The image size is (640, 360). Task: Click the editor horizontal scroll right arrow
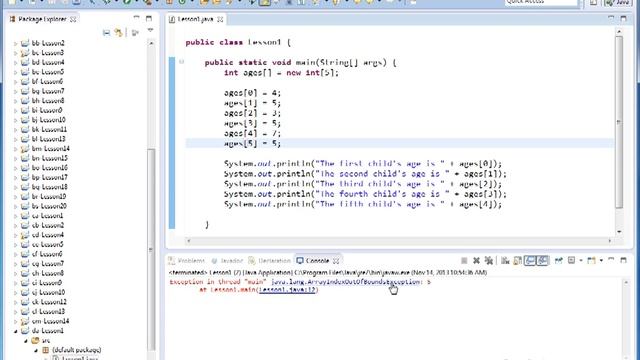point(610,241)
